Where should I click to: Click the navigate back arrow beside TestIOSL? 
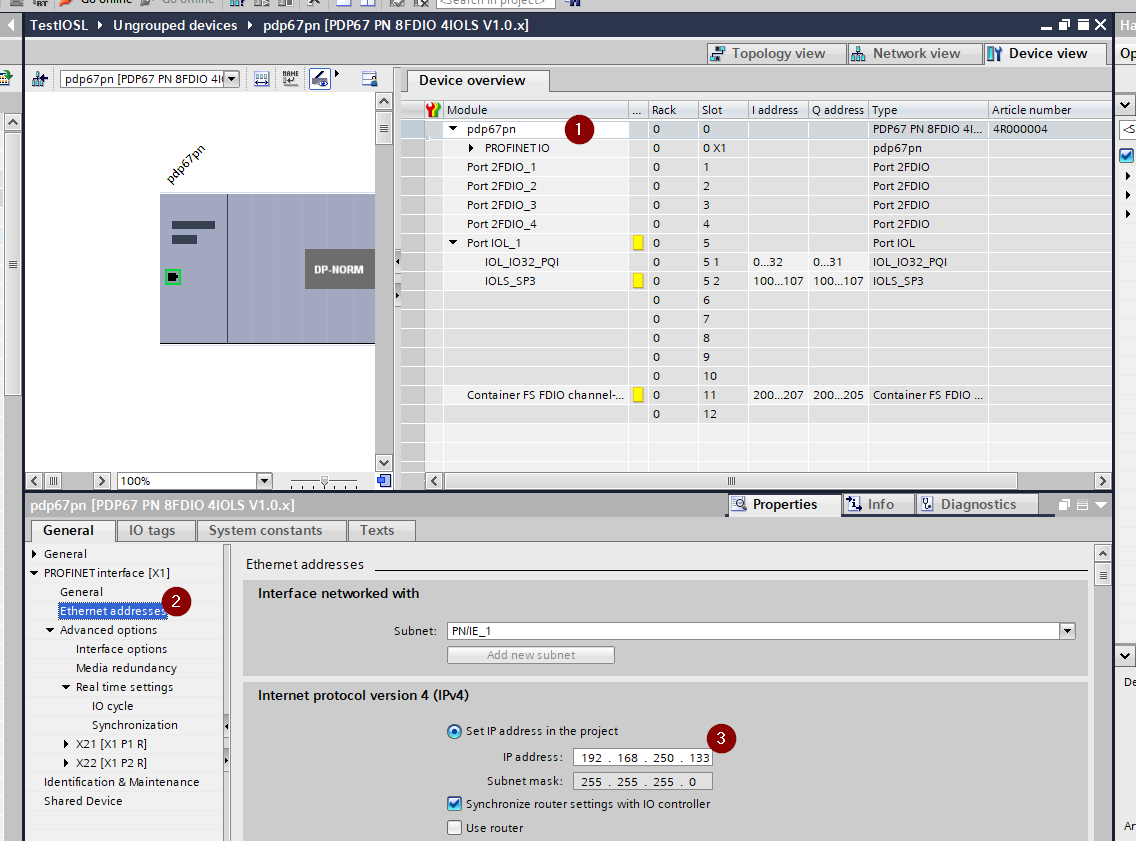(11, 25)
